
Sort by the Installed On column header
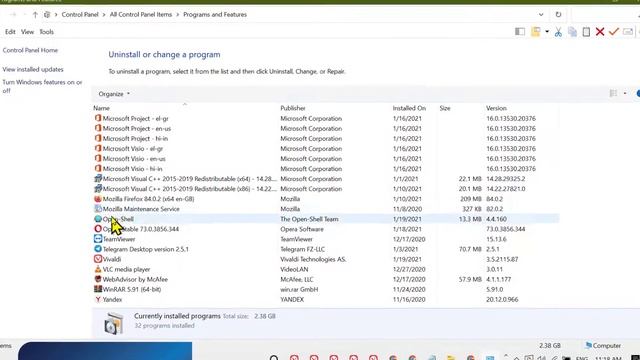409,108
